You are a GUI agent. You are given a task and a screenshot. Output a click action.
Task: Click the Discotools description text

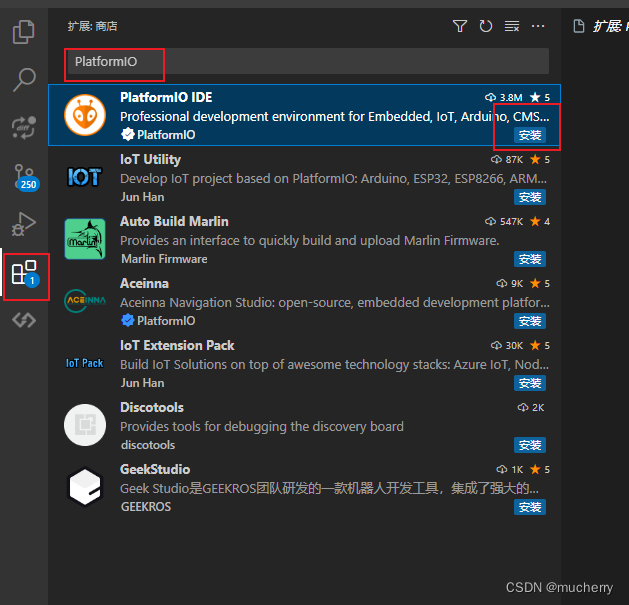click(x=262, y=426)
